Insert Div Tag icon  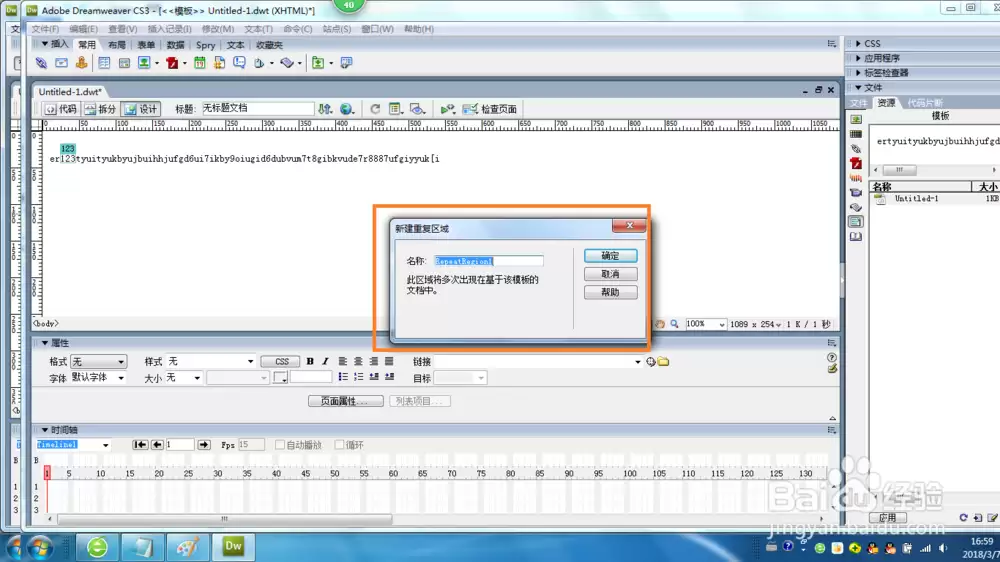(124, 63)
